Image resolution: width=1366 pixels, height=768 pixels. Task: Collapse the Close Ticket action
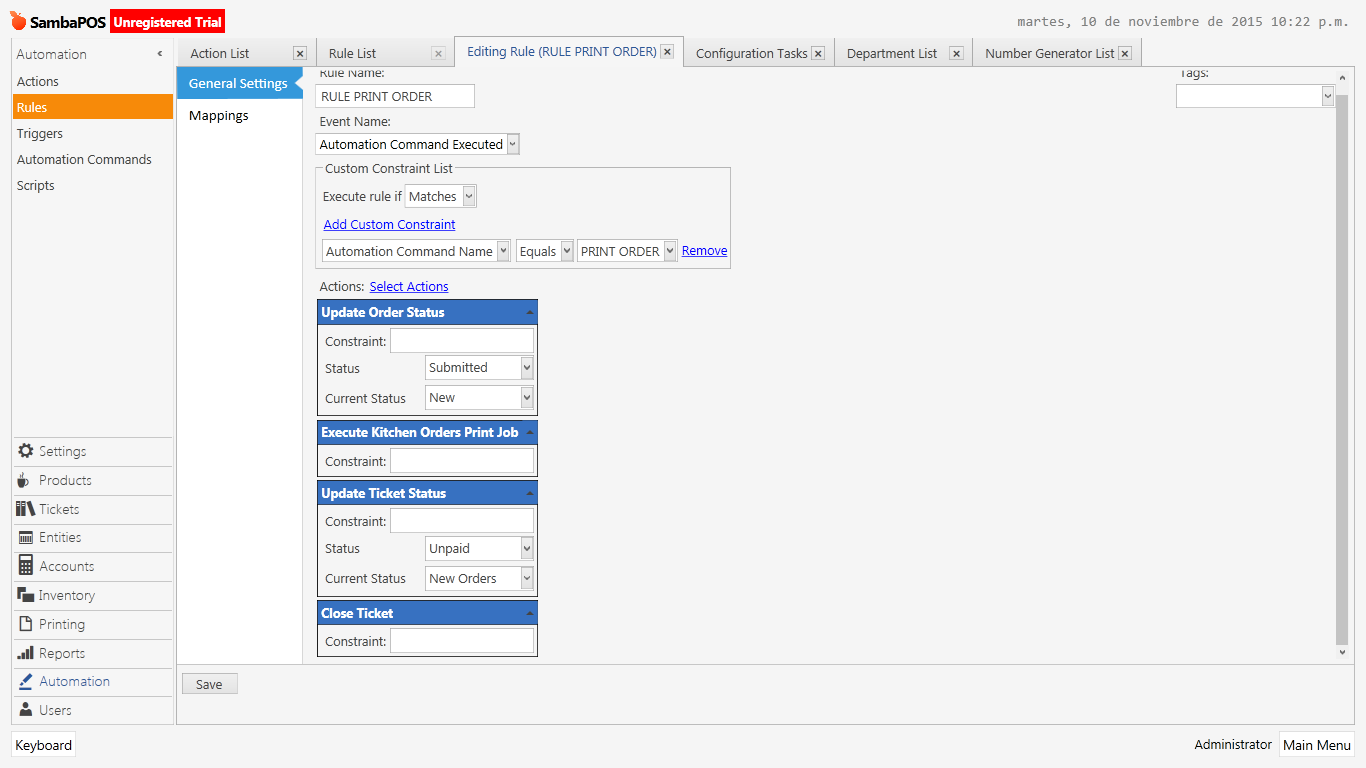pos(529,611)
